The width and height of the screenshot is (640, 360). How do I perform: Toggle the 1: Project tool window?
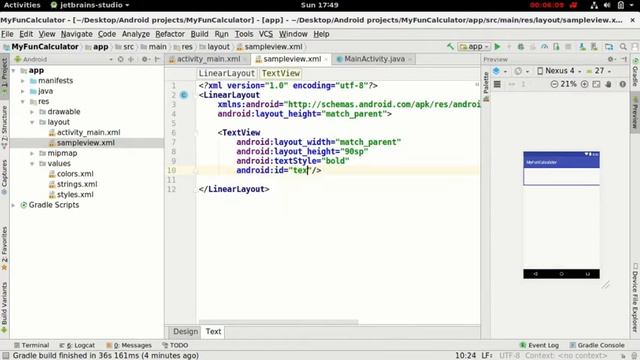(4, 75)
